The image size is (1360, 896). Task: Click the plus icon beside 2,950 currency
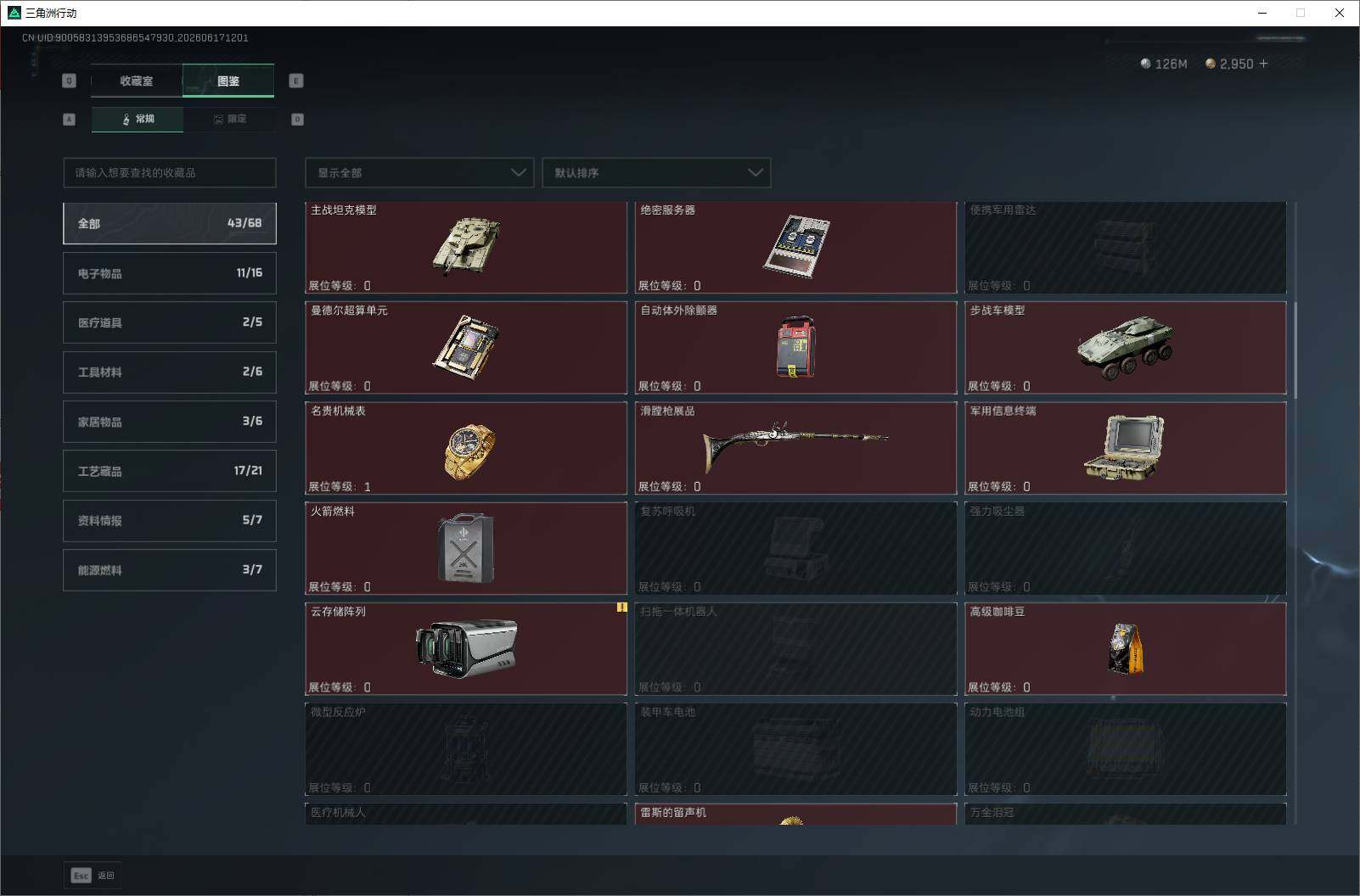[x=1263, y=64]
